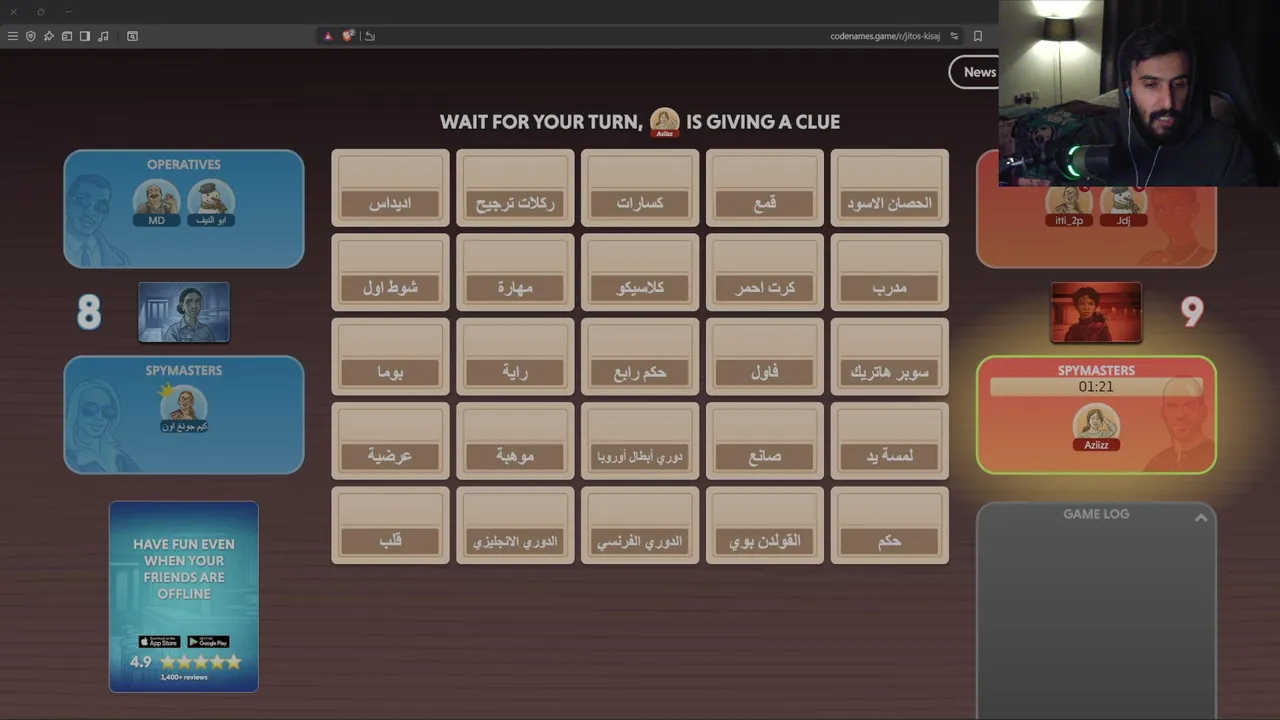Screen dimensions: 1280x720
Task: Click the reload arrow beside the address bar
Action: [370, 36]
